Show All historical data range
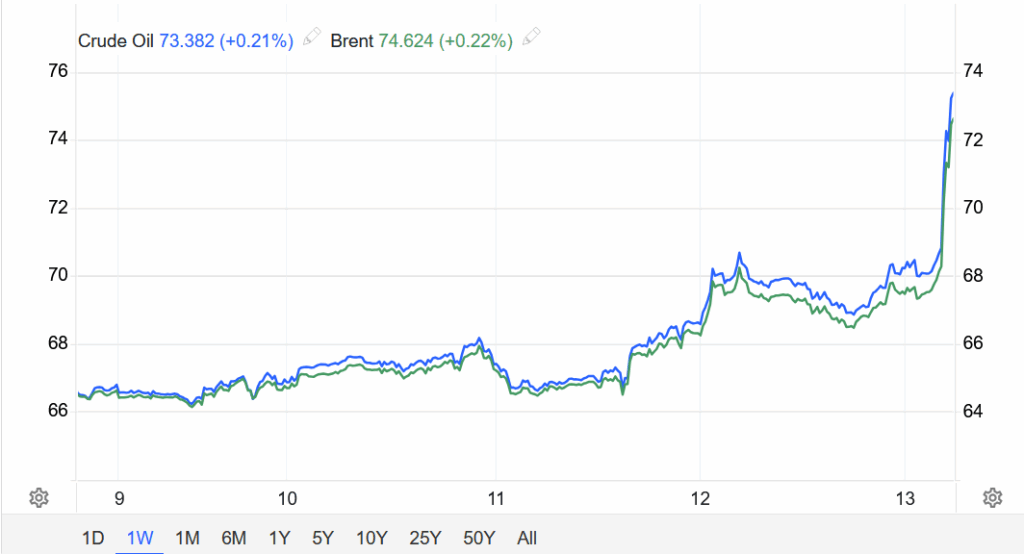1024x554 pixels. point(526,538)
